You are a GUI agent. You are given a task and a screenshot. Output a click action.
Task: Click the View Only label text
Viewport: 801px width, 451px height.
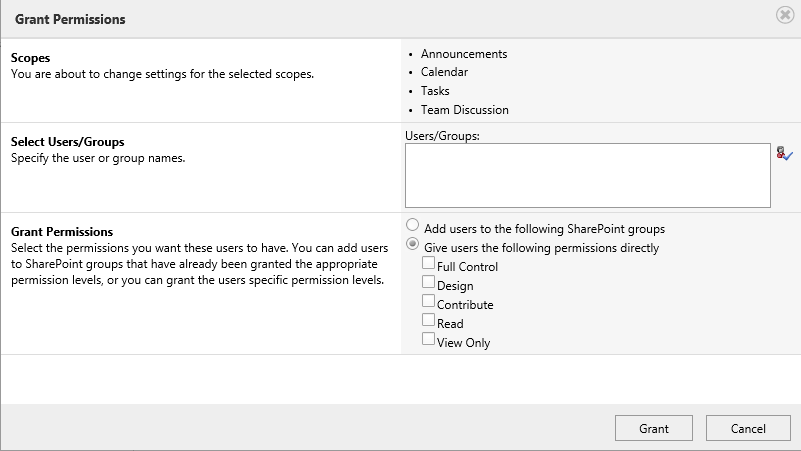(x=463, y=343)
